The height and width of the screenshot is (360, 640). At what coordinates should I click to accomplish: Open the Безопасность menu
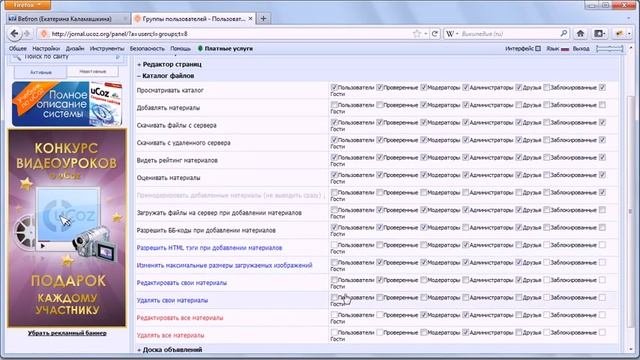click(x=147, y=48)
